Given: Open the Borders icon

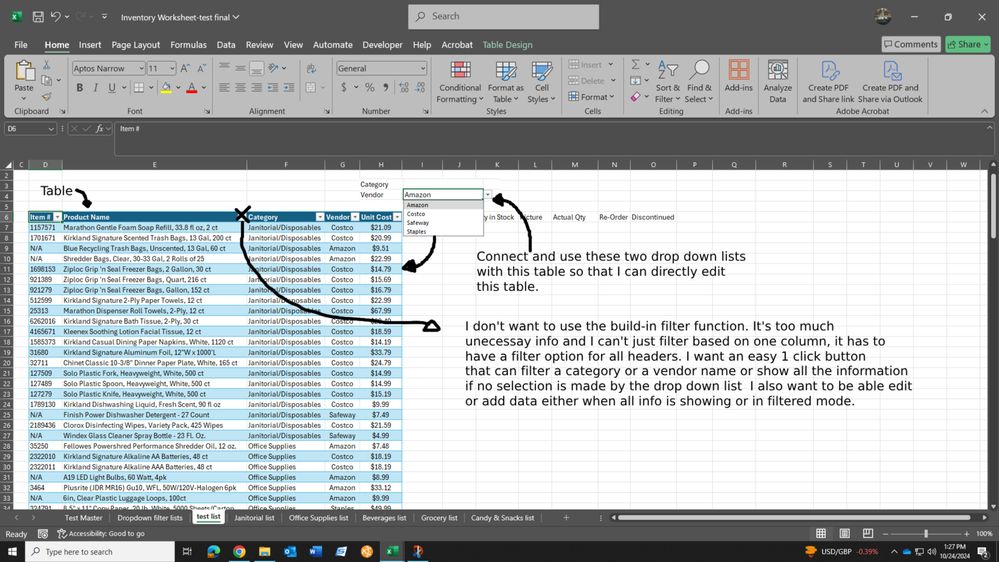Looking at the screenshot, I should pos(138,88).
